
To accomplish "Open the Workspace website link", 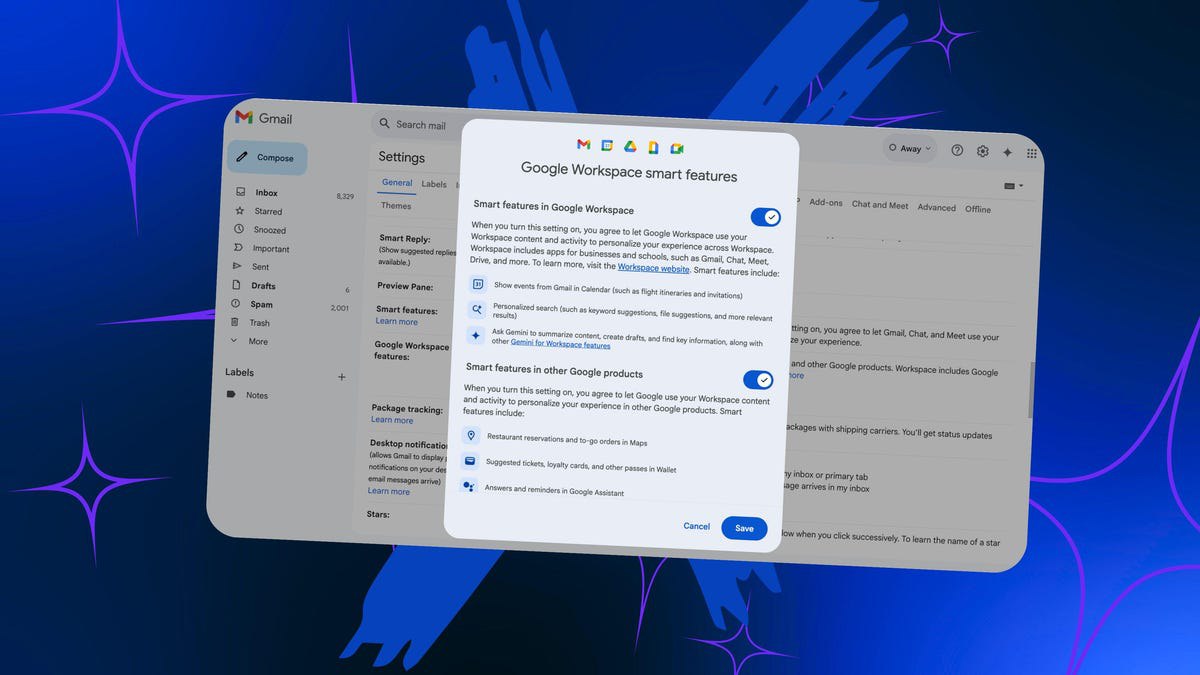I will (653, 268).
